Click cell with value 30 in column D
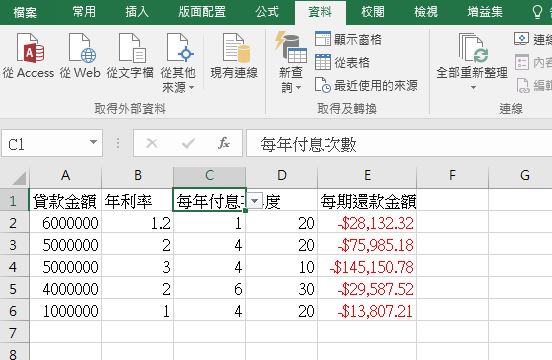 (x=282, y=289)
